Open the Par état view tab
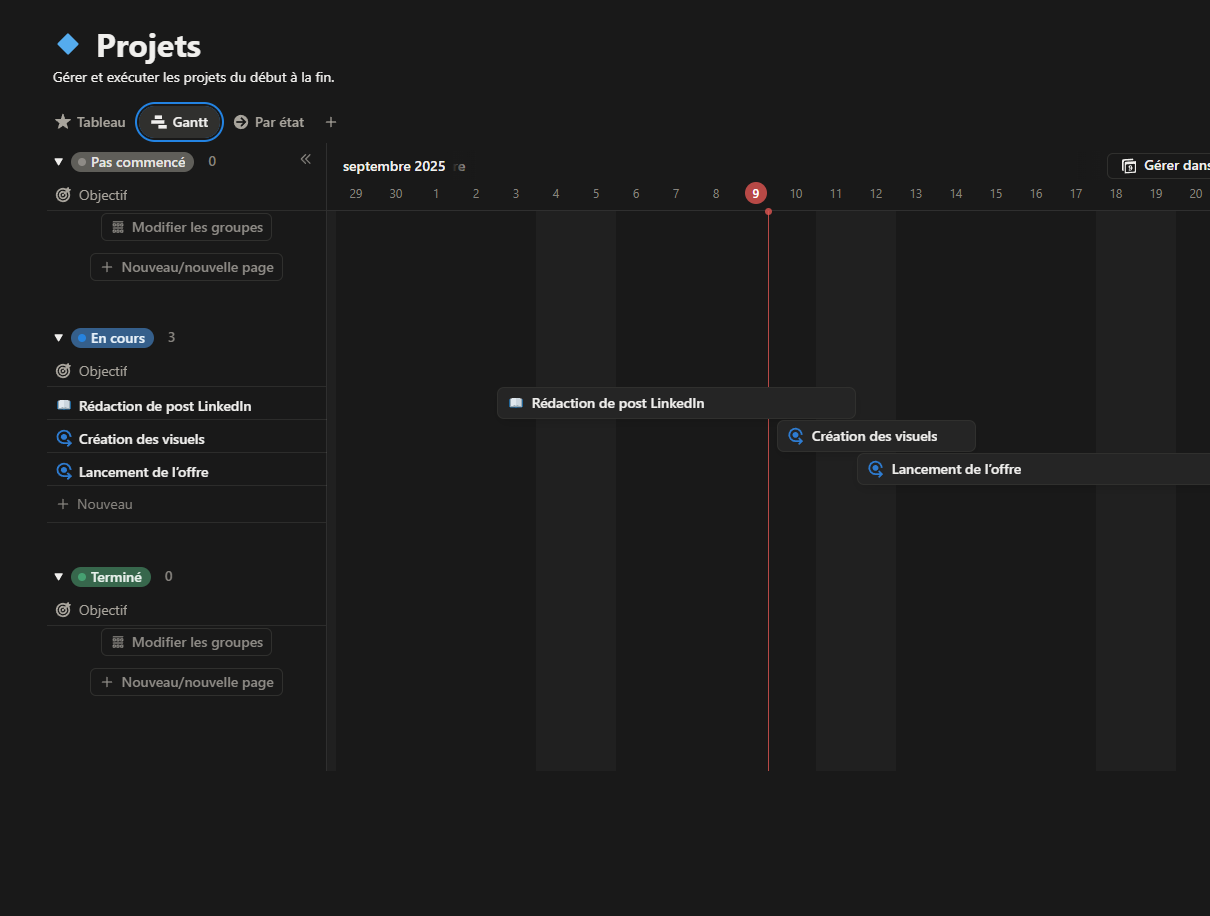Screen dimensions: 1210x916 269,122
